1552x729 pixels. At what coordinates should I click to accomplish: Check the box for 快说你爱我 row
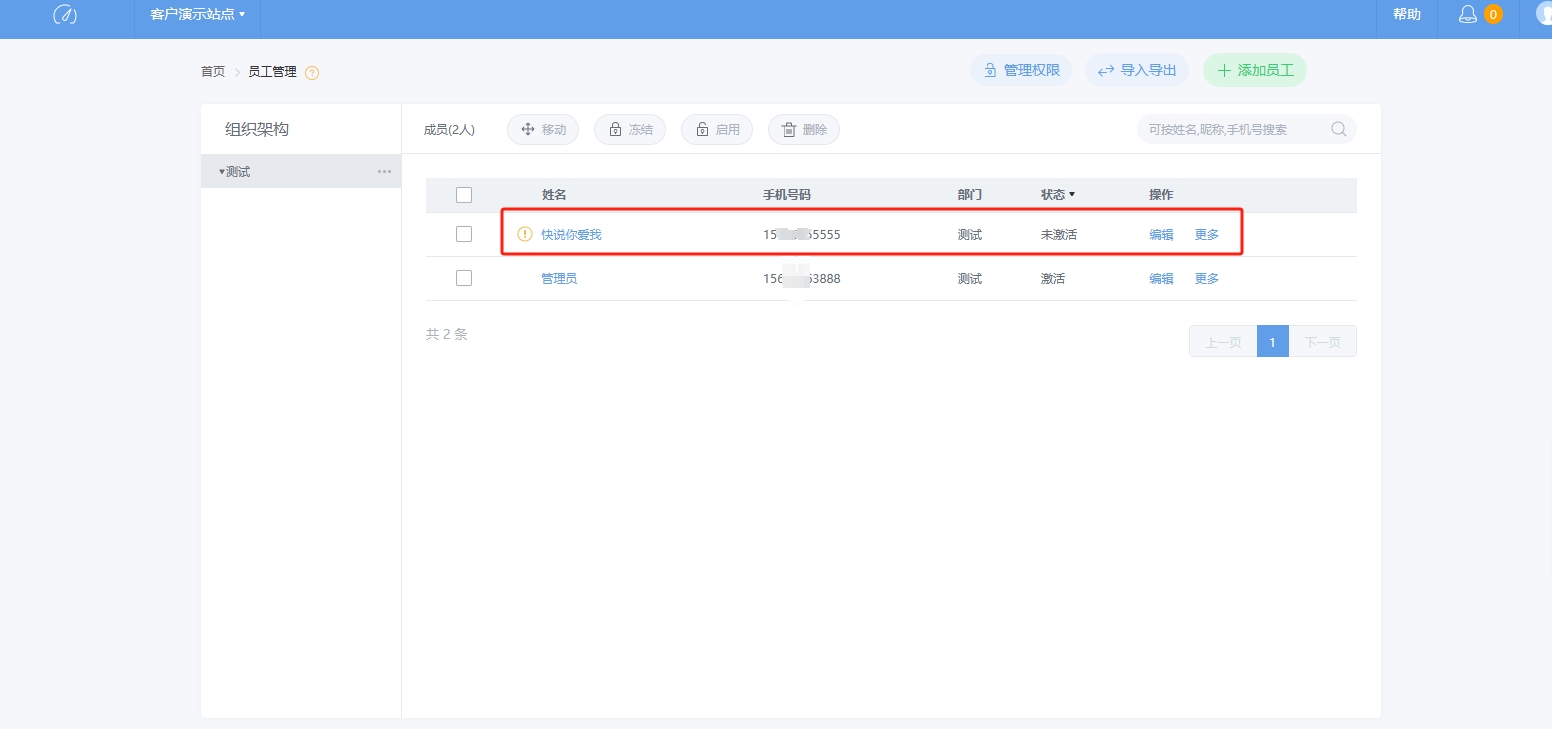(464, 234)
